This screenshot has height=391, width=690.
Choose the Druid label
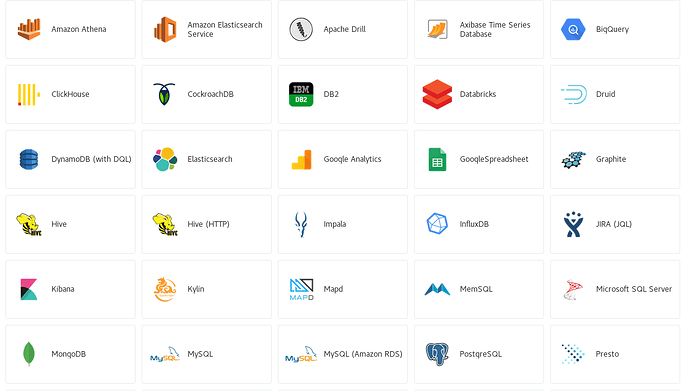tap(606, 94)
